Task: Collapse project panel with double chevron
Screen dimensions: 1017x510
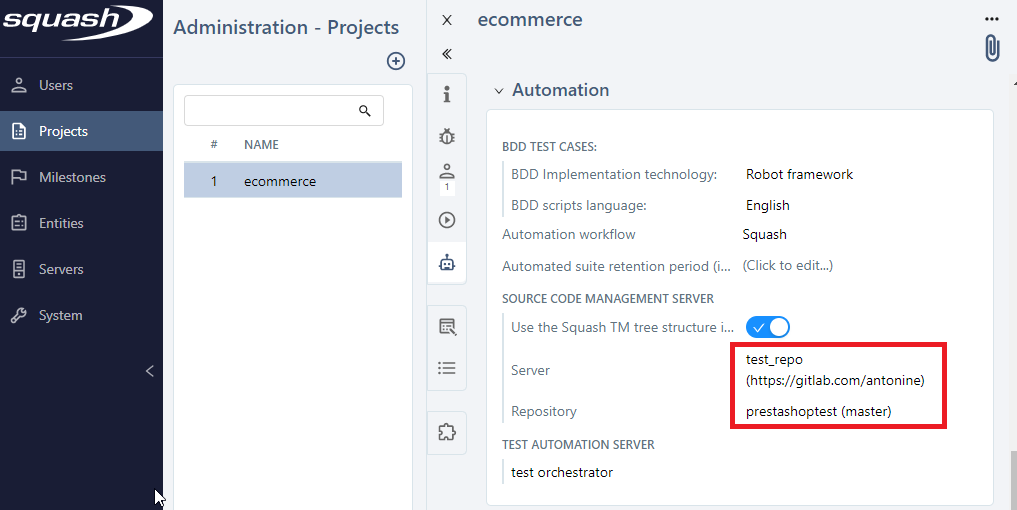Action: tap(447, 54)
